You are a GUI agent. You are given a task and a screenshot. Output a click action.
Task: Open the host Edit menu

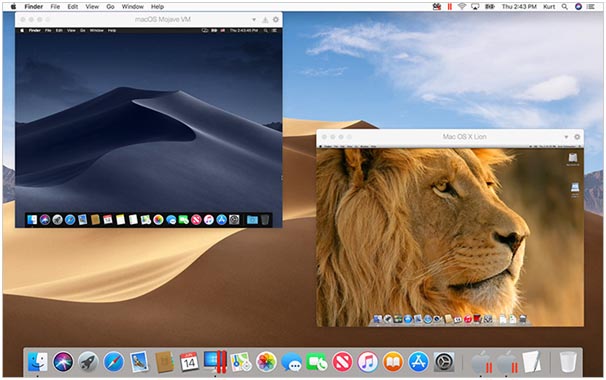(73, 7)
